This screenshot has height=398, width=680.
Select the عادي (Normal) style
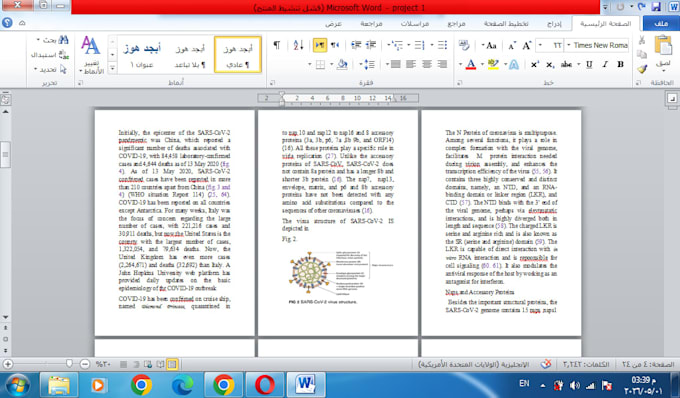pos(238,55)
